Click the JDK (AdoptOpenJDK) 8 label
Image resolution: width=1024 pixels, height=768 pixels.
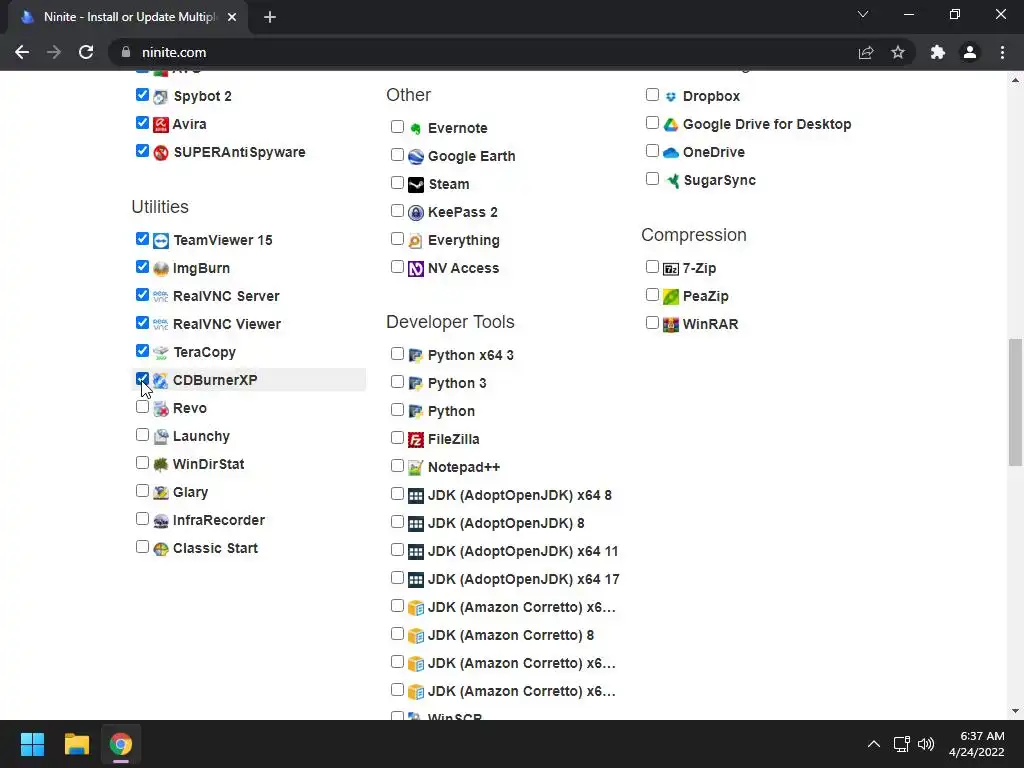click(506, 523)
